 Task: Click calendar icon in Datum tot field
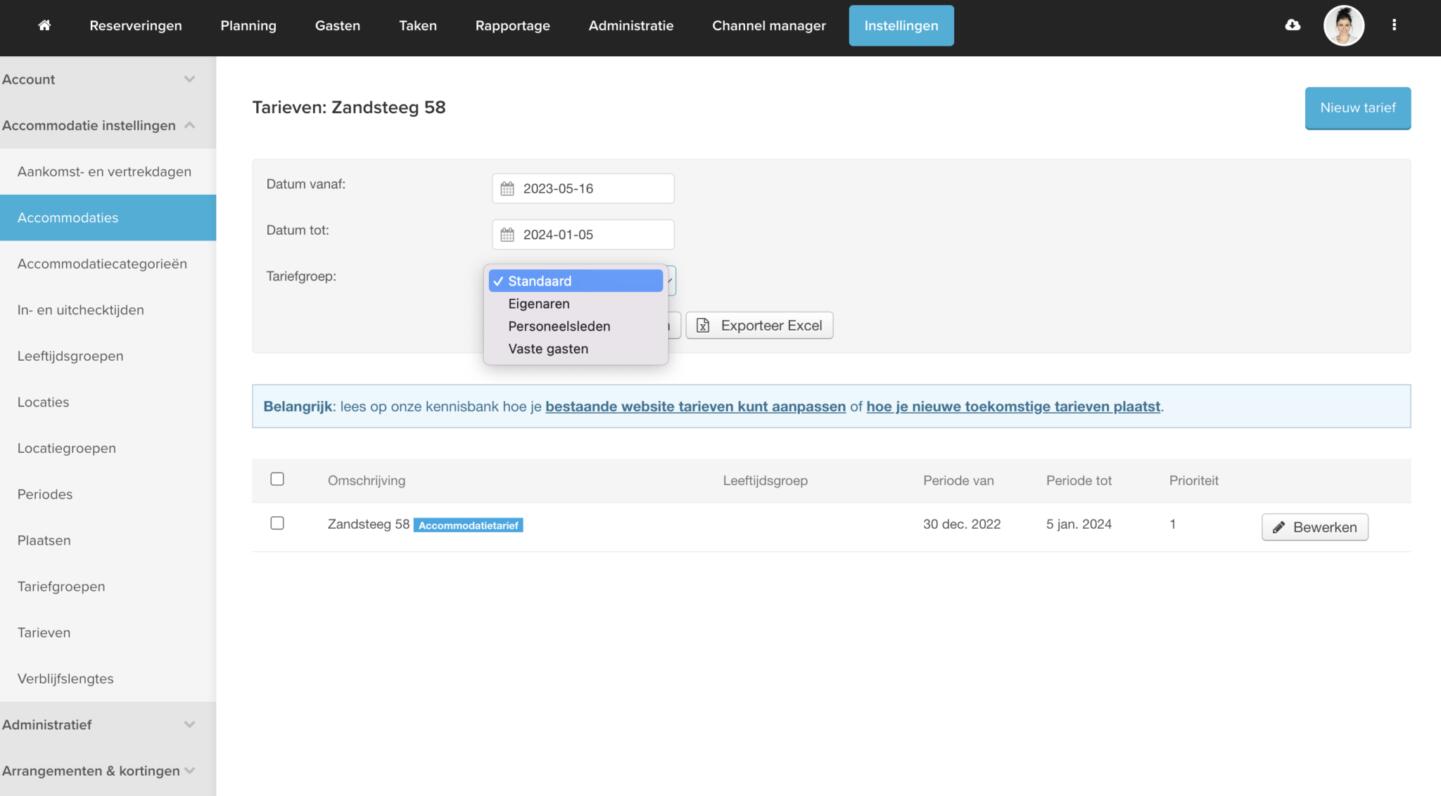click(x=507, y=235)
